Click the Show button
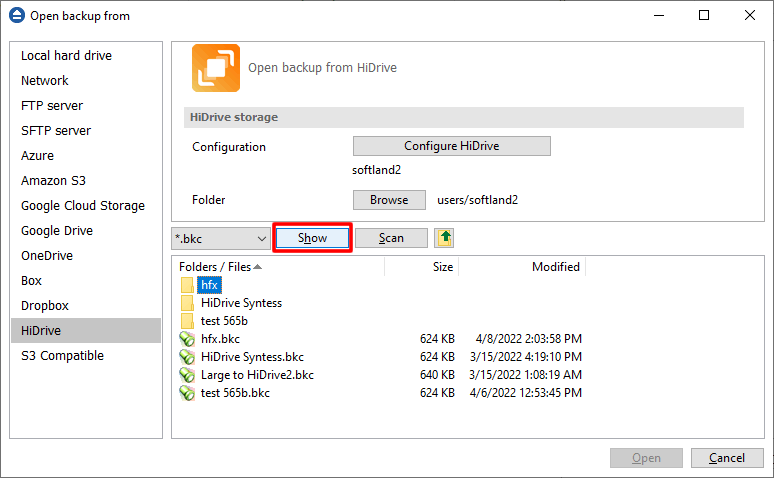This screenshot has width=774, height=478. point(312,238)
